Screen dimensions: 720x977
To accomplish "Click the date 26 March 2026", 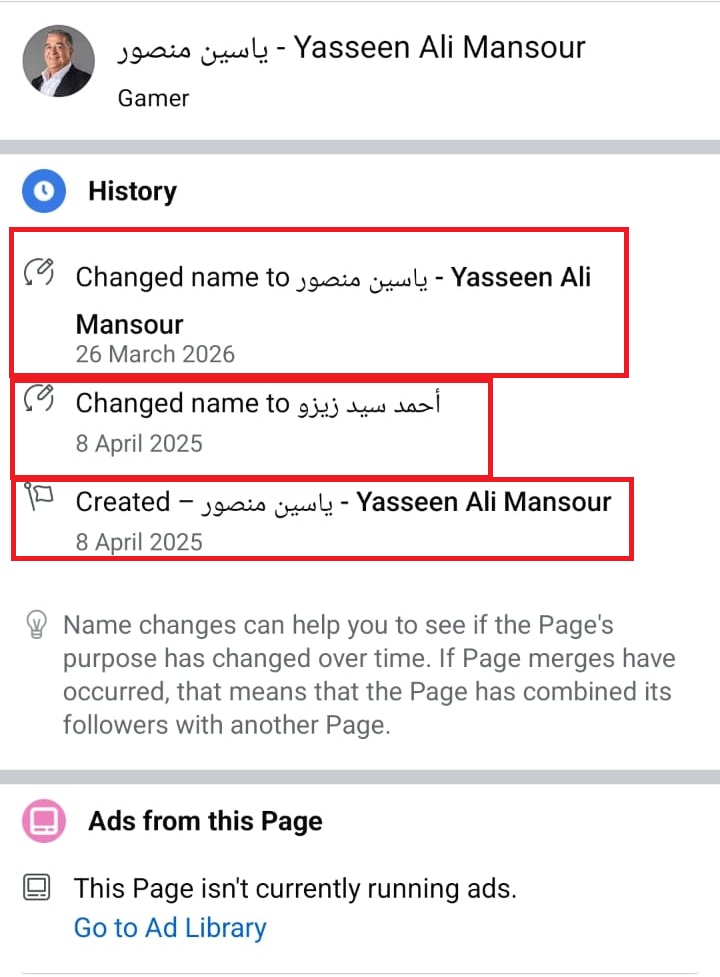I will click(x=155, y=354).
